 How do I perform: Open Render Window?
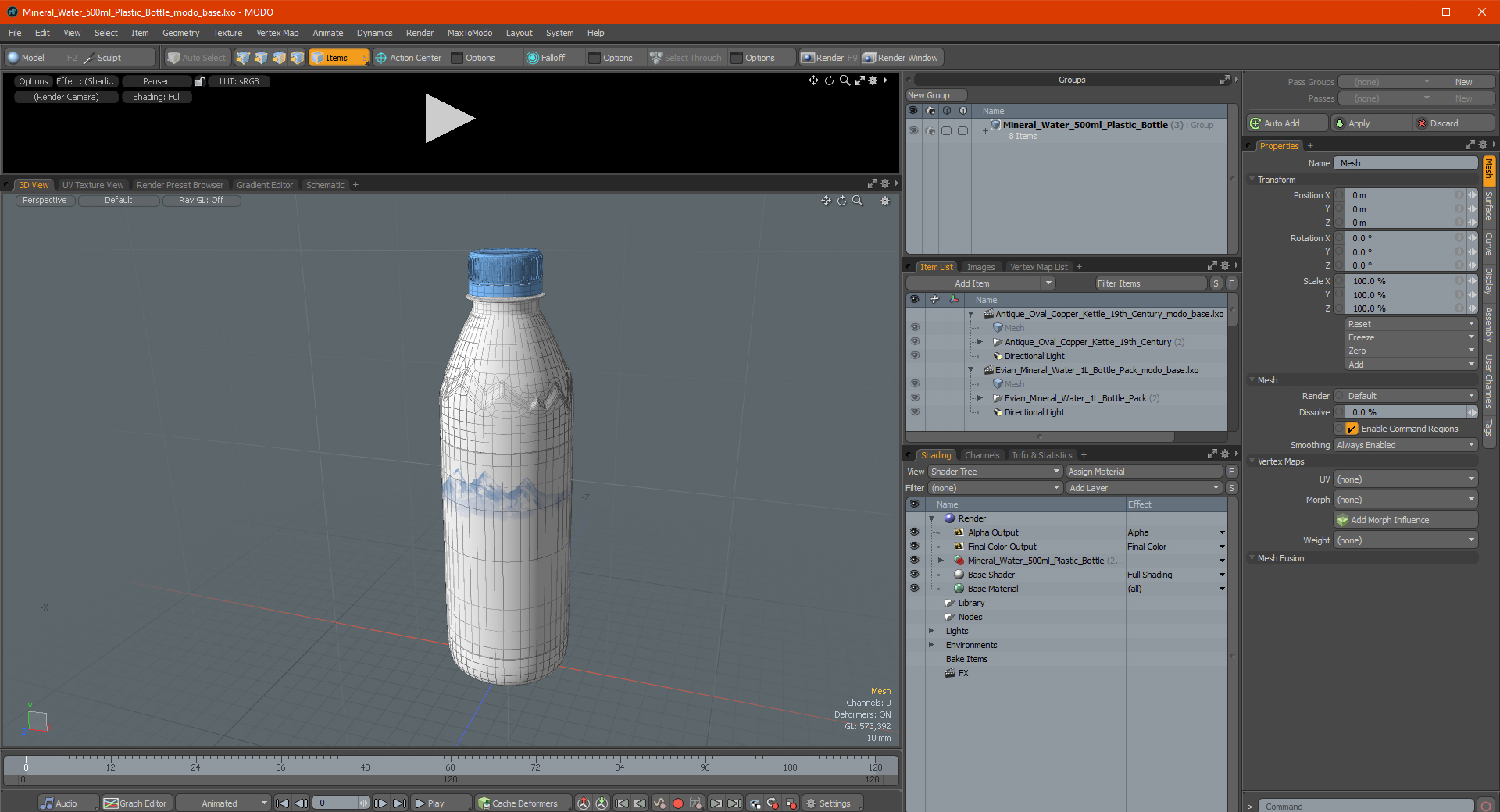tap(902, 58)
